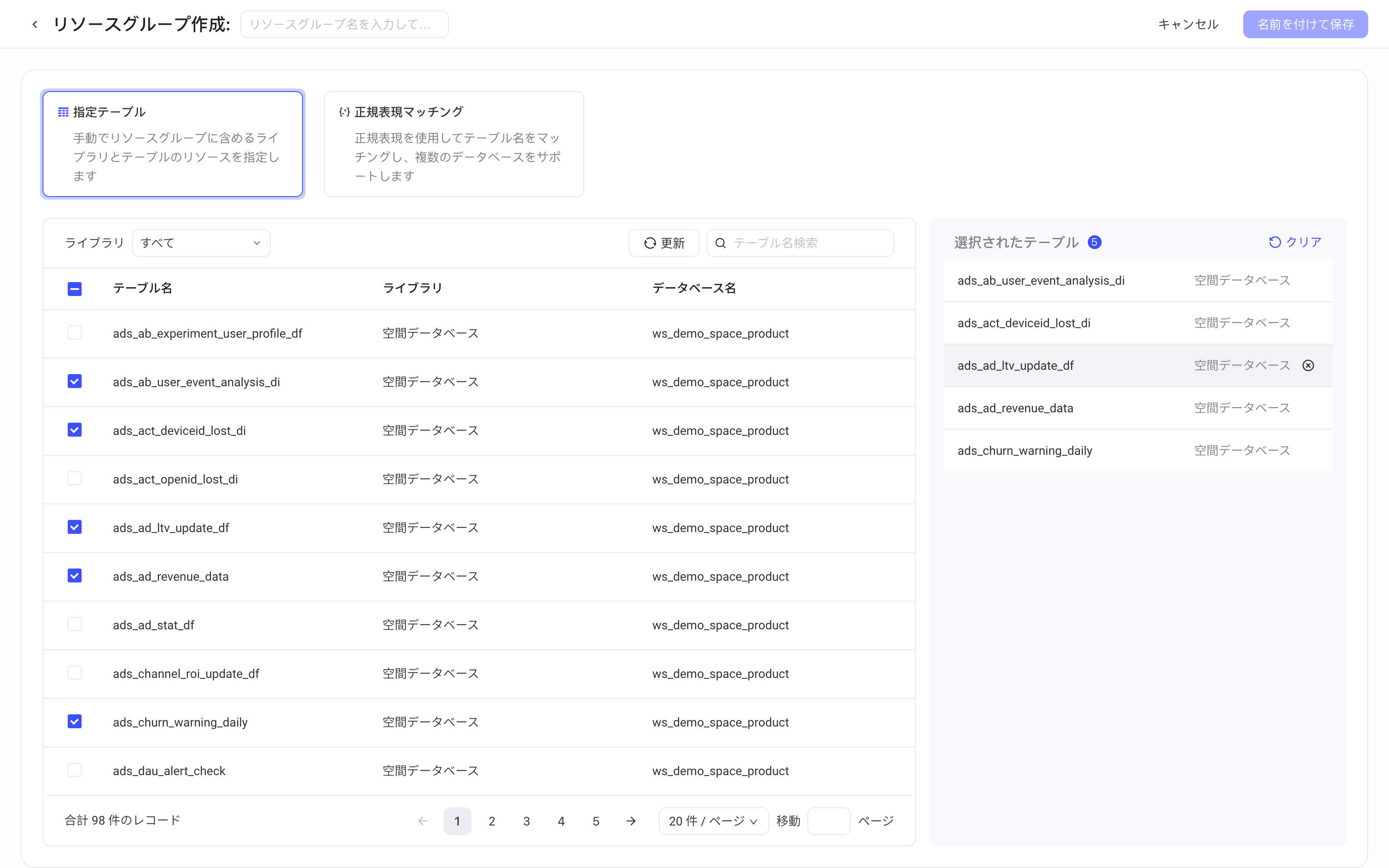Screen dimensions: 1389x868
Task: Click 空間データベース in ads_ab_experiment_user_profile_df row
Action: (x=431, y=334)
